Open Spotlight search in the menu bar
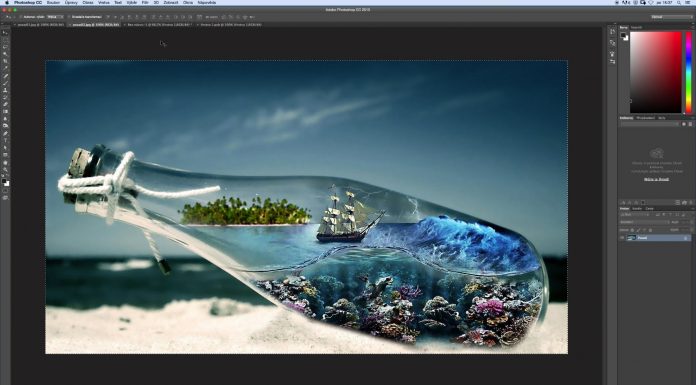This screenshot has height=385, width=696. (679, 3)
